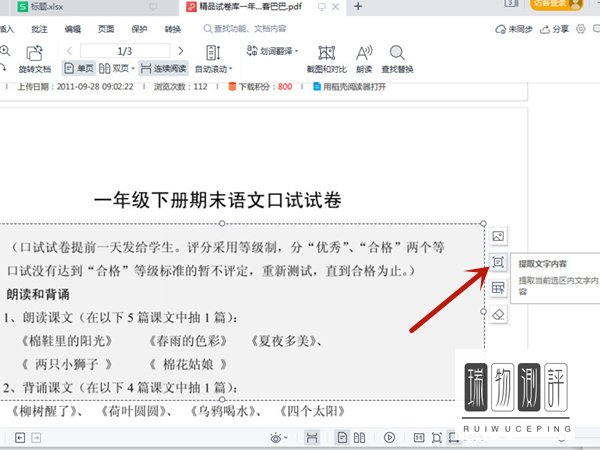Select 双页 double page view
The width and height of the screenshot is (600, 450).
(x=114, y=68)
